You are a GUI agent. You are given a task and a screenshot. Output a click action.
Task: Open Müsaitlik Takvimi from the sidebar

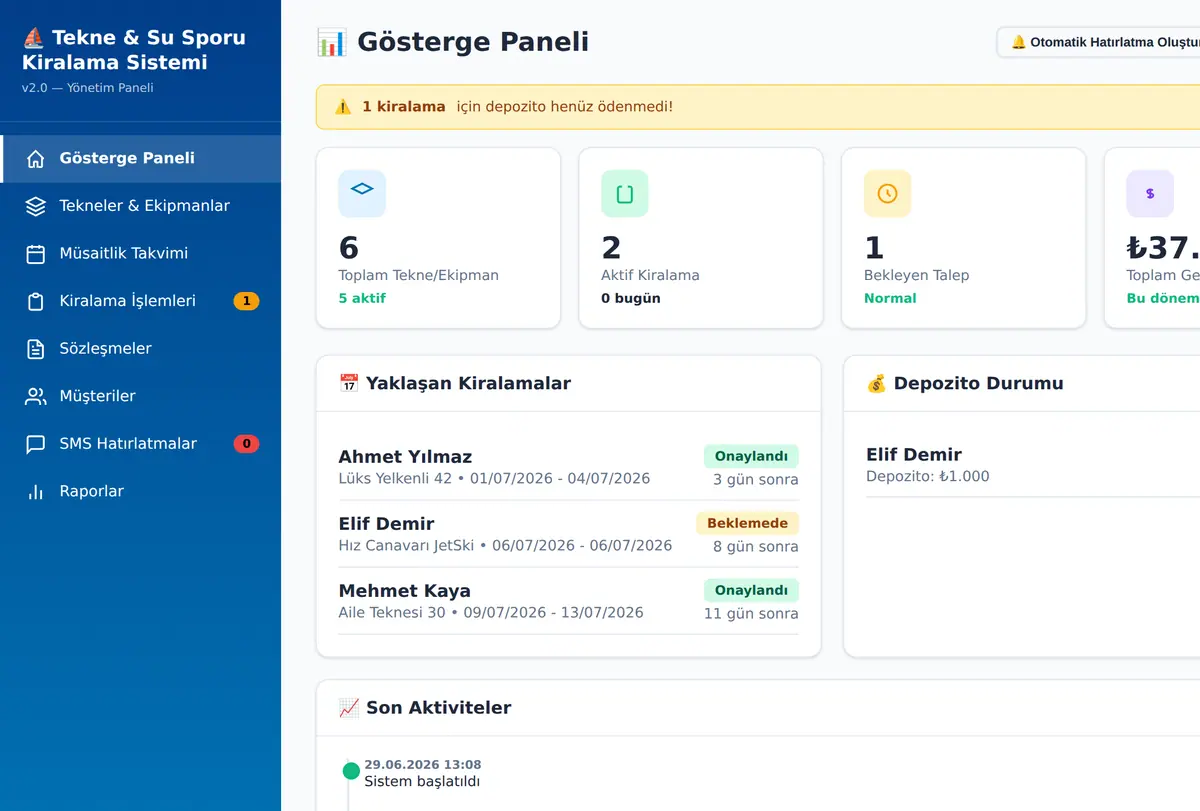pos(142,254)
